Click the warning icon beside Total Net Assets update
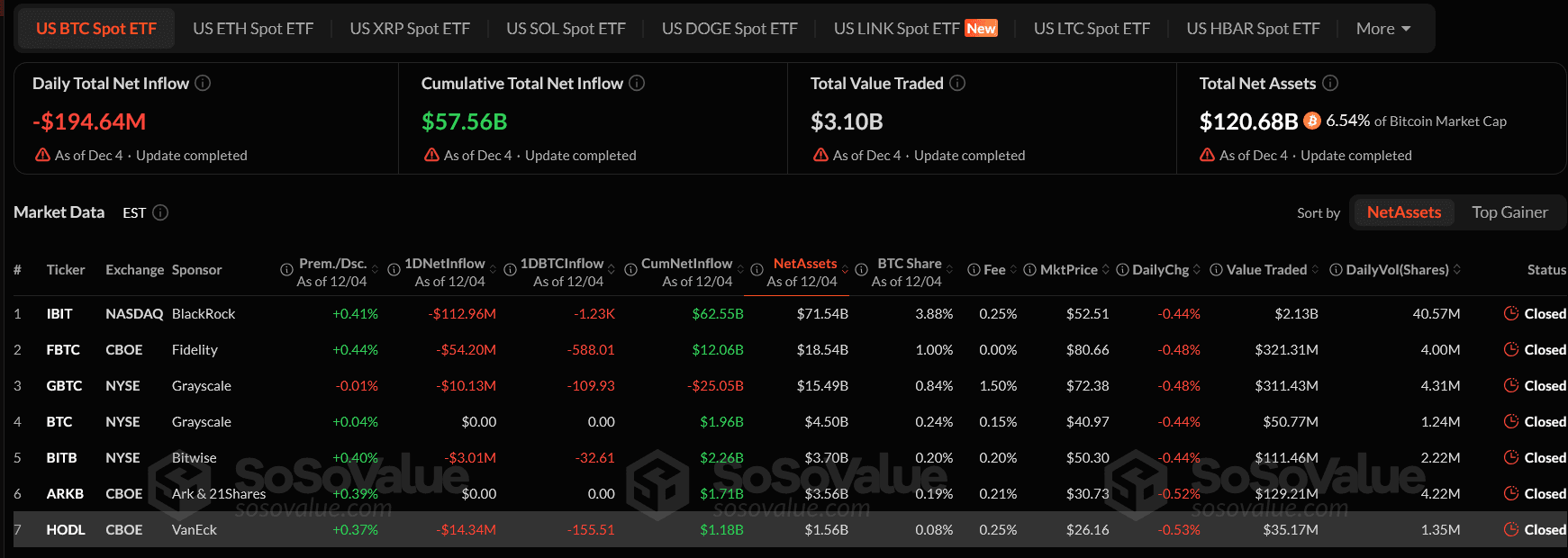Image resolution: width=1568 pixels, height=558 pixels. coord(1206,155)
